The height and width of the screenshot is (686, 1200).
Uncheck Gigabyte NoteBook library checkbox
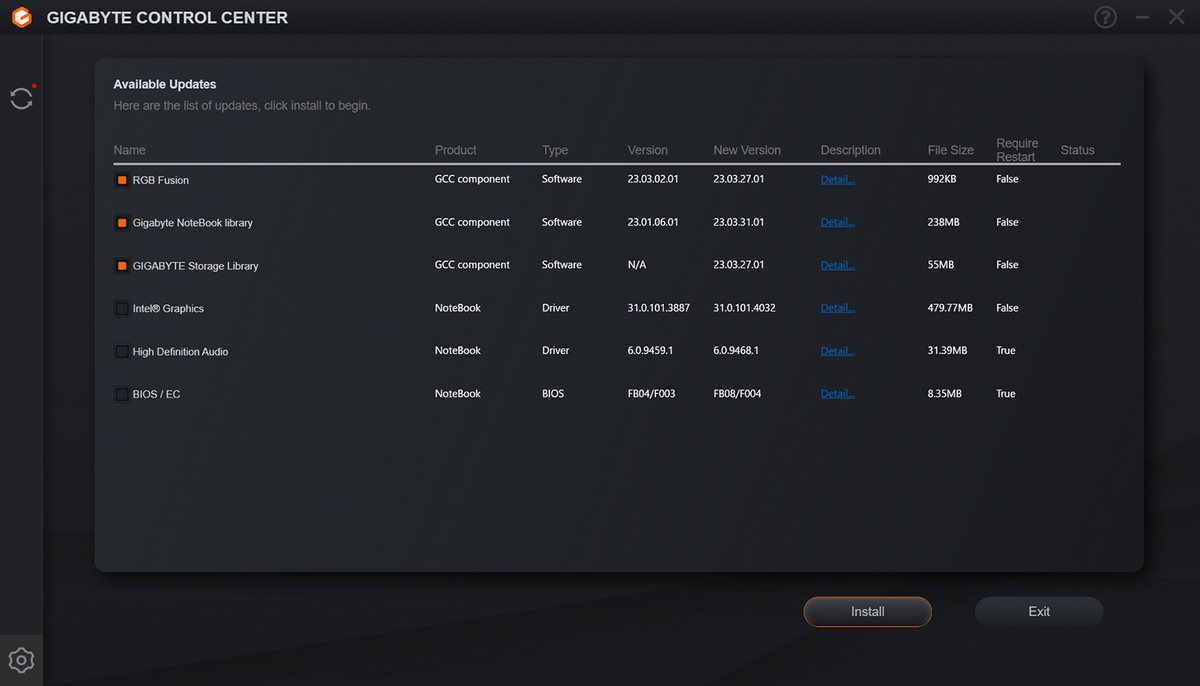click(122, 223)
